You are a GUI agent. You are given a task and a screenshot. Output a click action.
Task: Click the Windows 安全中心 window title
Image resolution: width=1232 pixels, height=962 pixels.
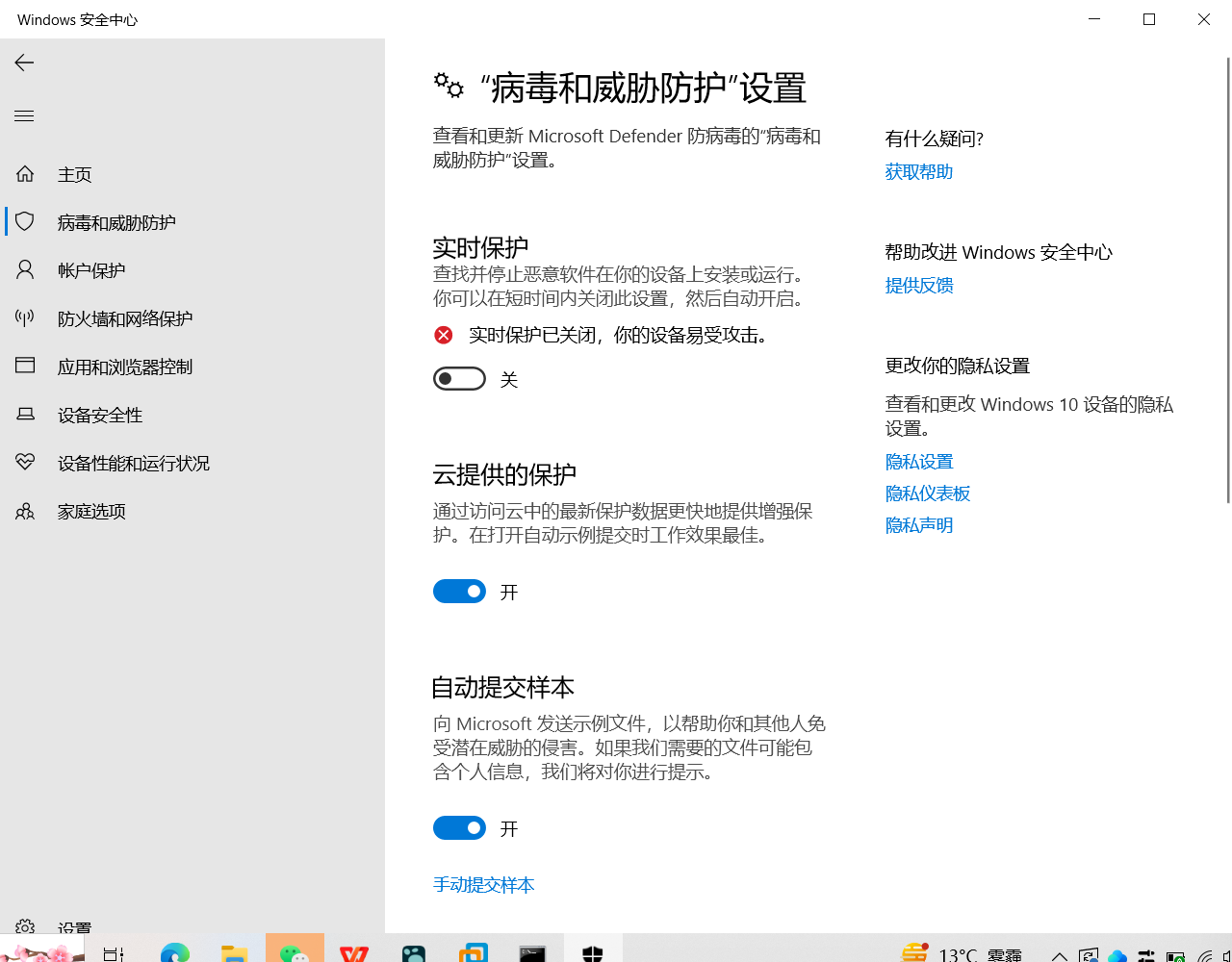(x=78, y=20)
